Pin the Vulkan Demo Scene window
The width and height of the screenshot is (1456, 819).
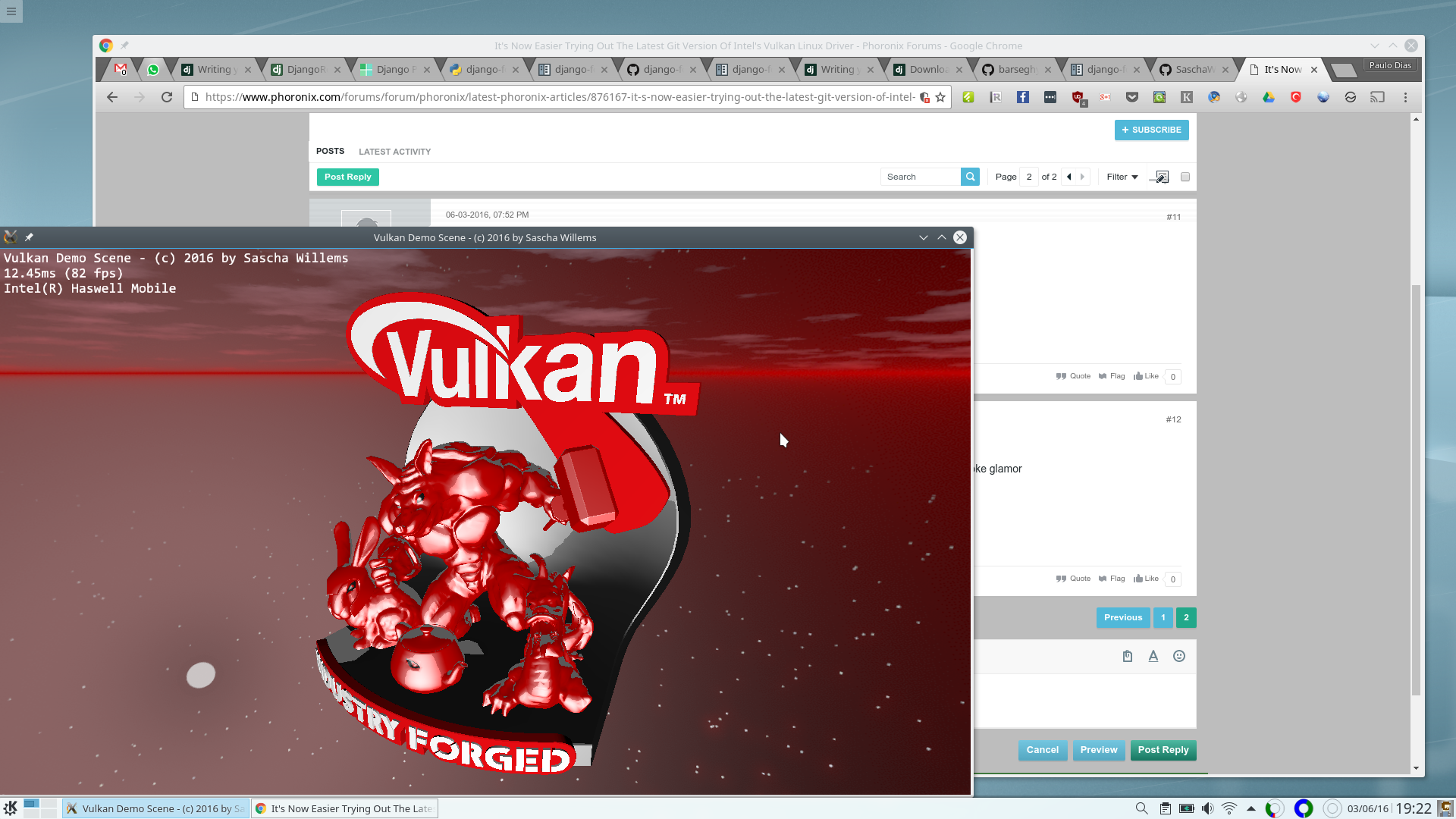click(x=29, y=237)
